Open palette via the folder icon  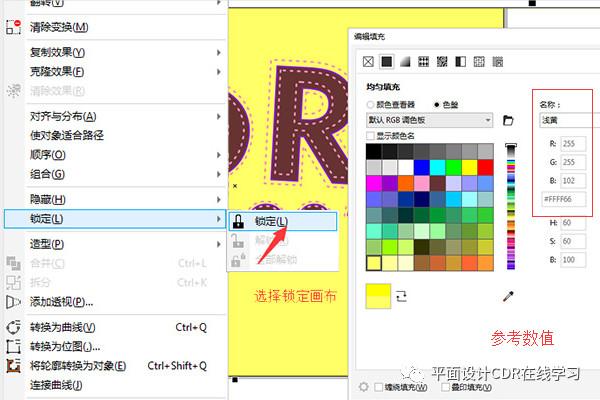coord(508,120)
